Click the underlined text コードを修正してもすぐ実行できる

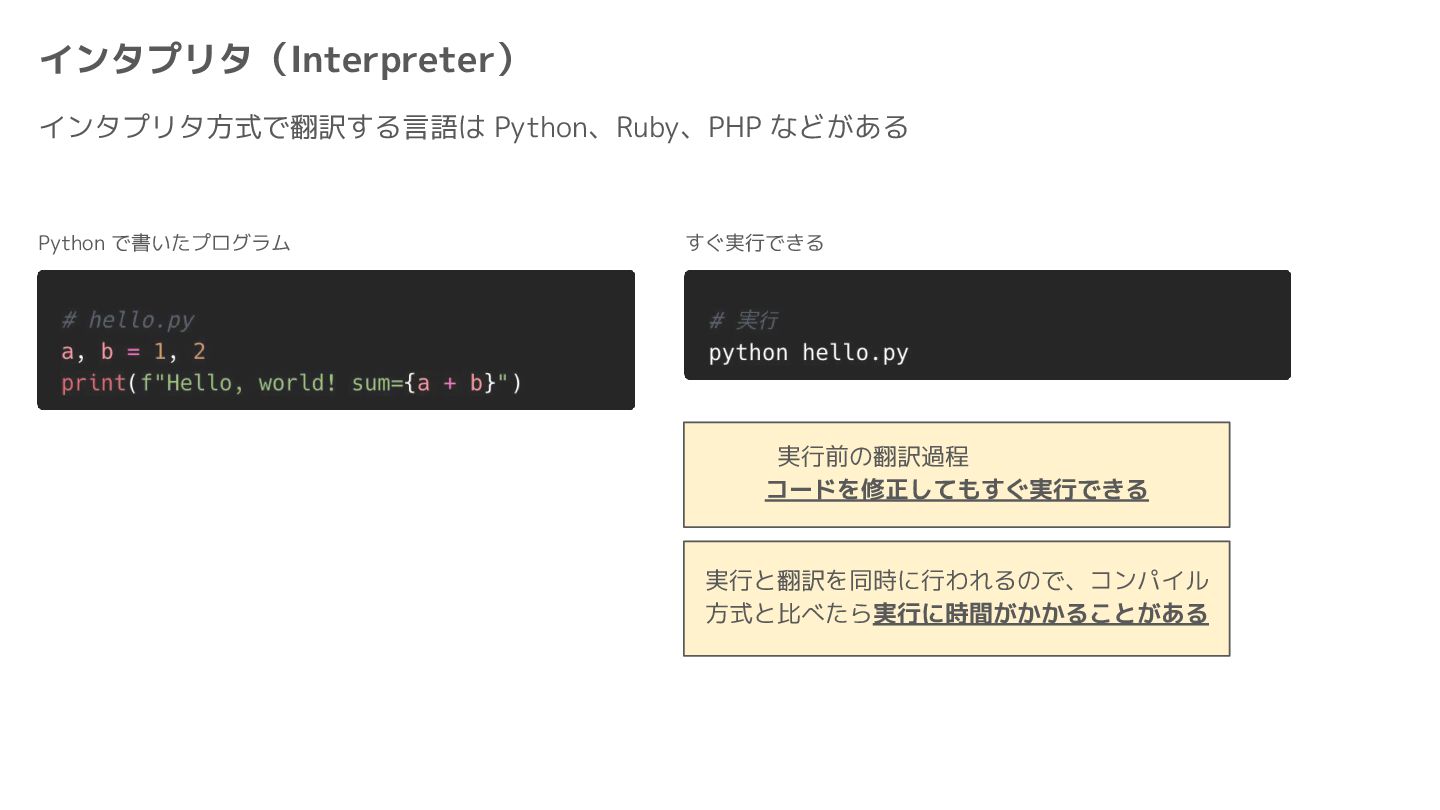(x=957, y=490)
